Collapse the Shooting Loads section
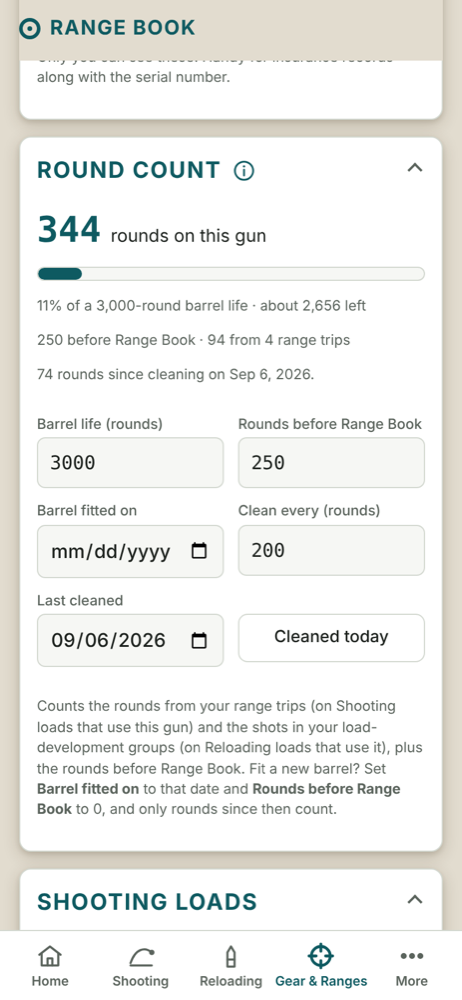Image resolution: width=462 pixels, height=1000 pixels. (x=415, y=899)
